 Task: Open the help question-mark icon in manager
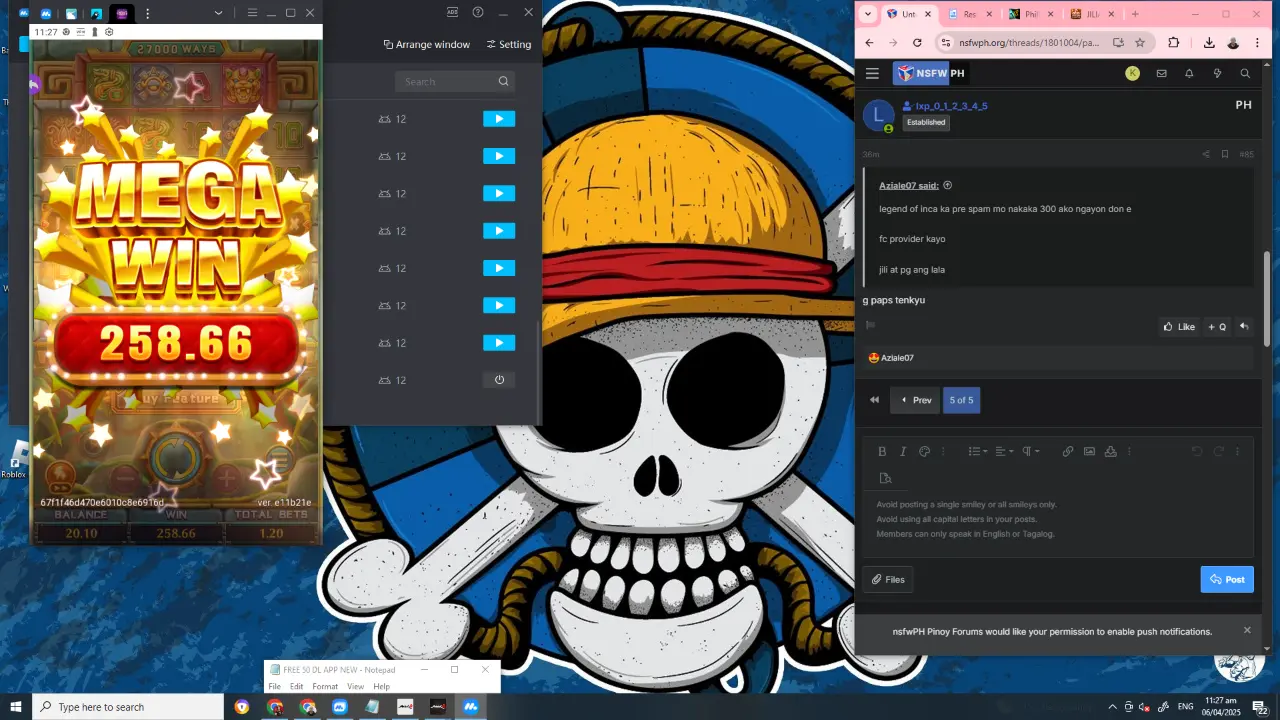point(478,13)
